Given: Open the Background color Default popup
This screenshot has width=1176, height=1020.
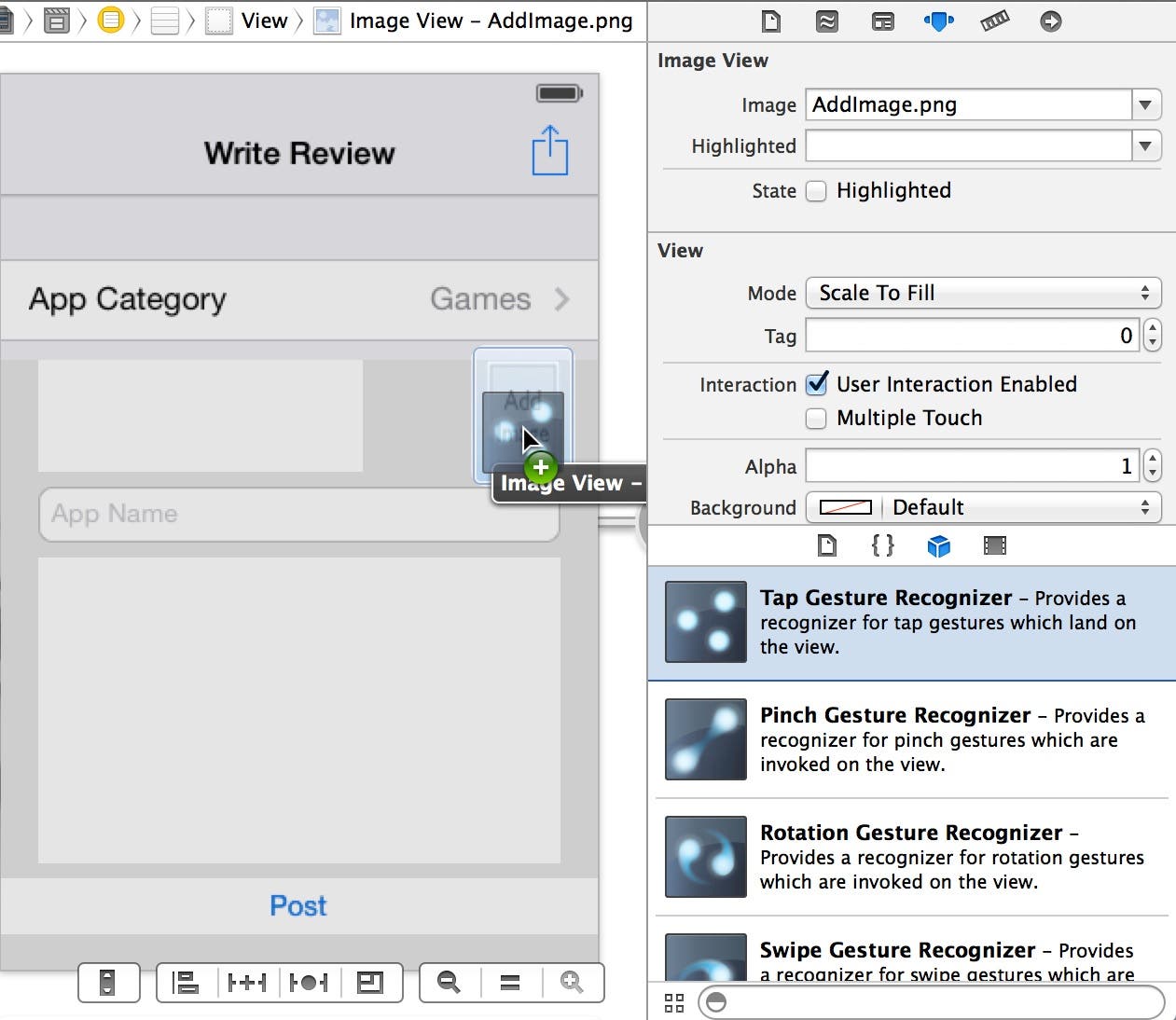Looking at the screenshot, I should (x=1021, y=507).
